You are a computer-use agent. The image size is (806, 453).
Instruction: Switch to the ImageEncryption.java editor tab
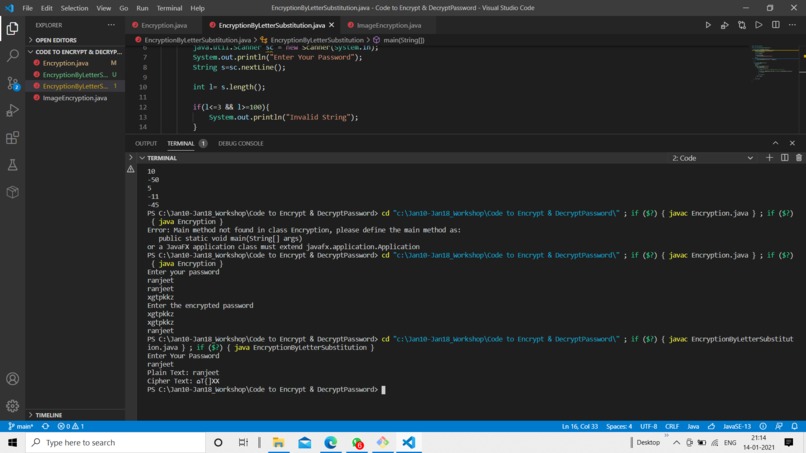pos(389,25)
